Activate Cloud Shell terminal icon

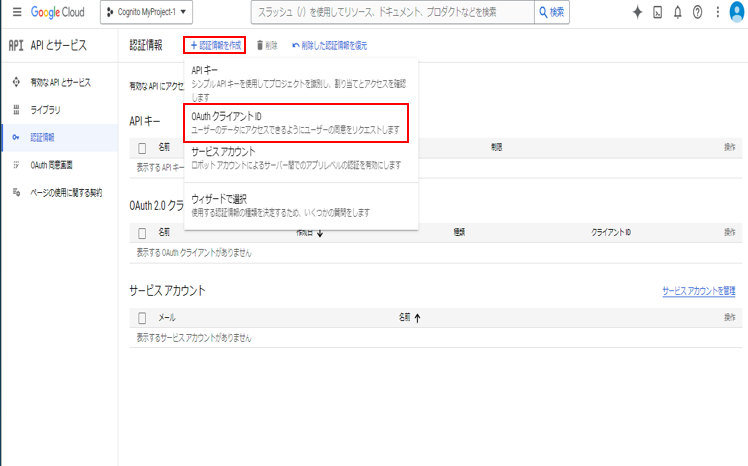(x=657, y=12)
